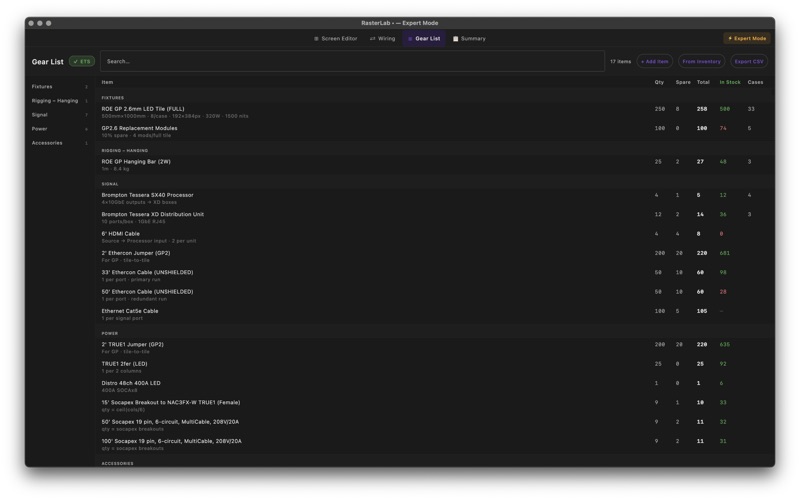Select Signal category in the sidebar

(x=60, y=115)
